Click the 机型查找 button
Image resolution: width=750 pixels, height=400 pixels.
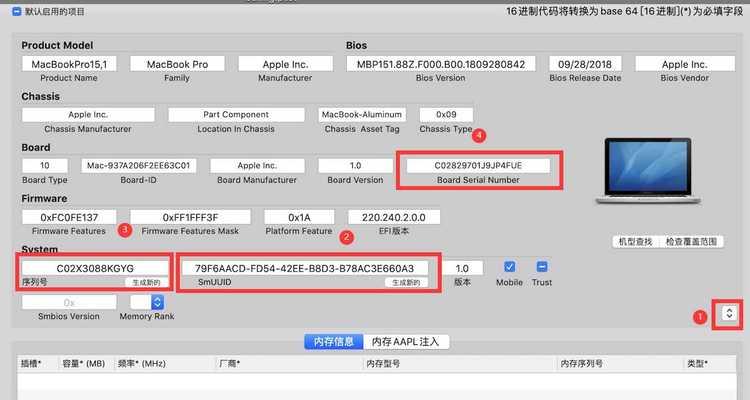point(635,242)
